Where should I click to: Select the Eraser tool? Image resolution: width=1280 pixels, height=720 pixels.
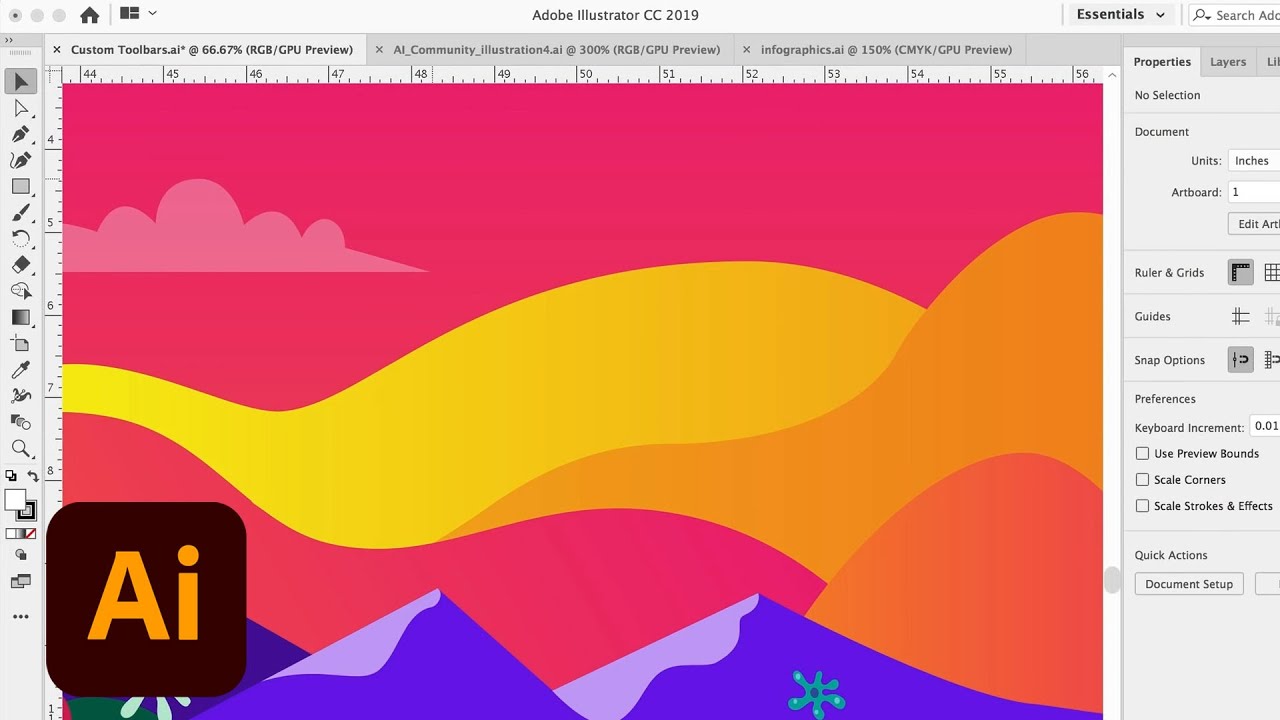tap(21, 265)
